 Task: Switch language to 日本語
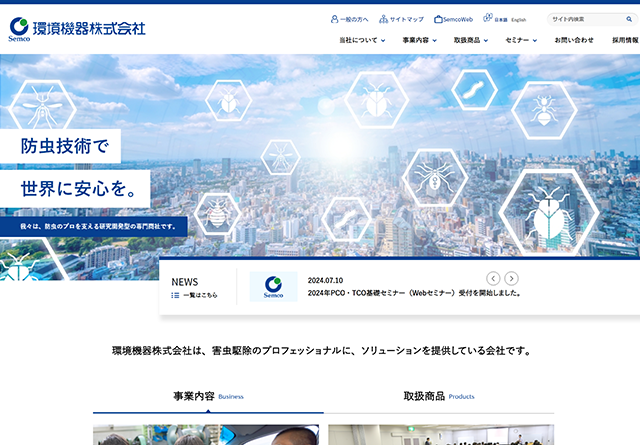501,20
